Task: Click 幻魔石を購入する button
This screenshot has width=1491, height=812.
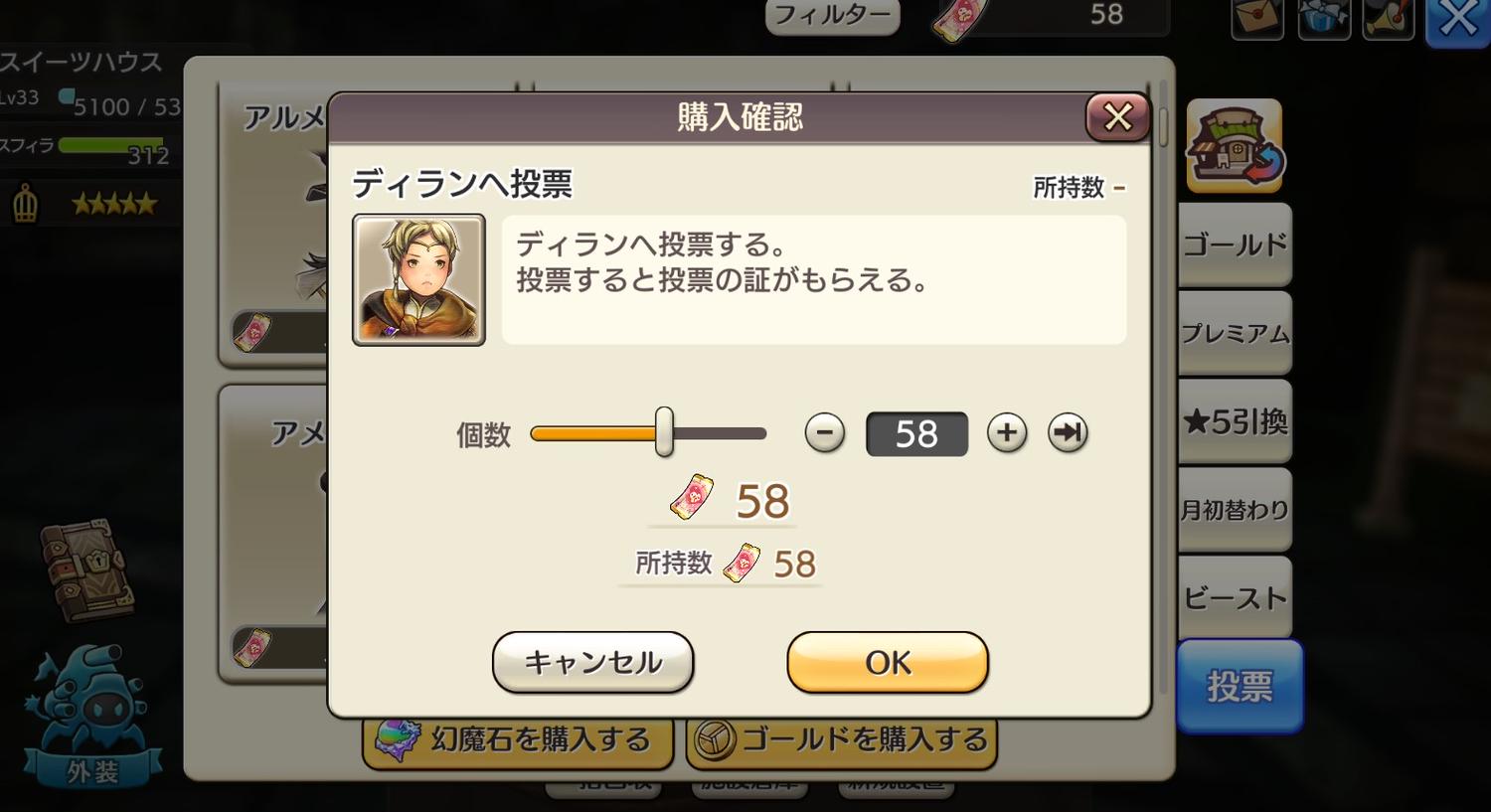Action: (518, 740)
